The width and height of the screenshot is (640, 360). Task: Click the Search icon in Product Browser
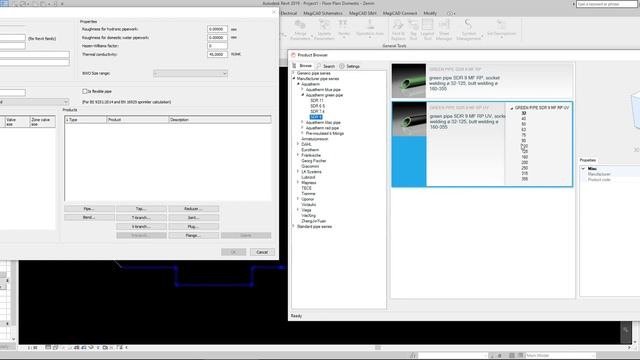pos(319,66)
